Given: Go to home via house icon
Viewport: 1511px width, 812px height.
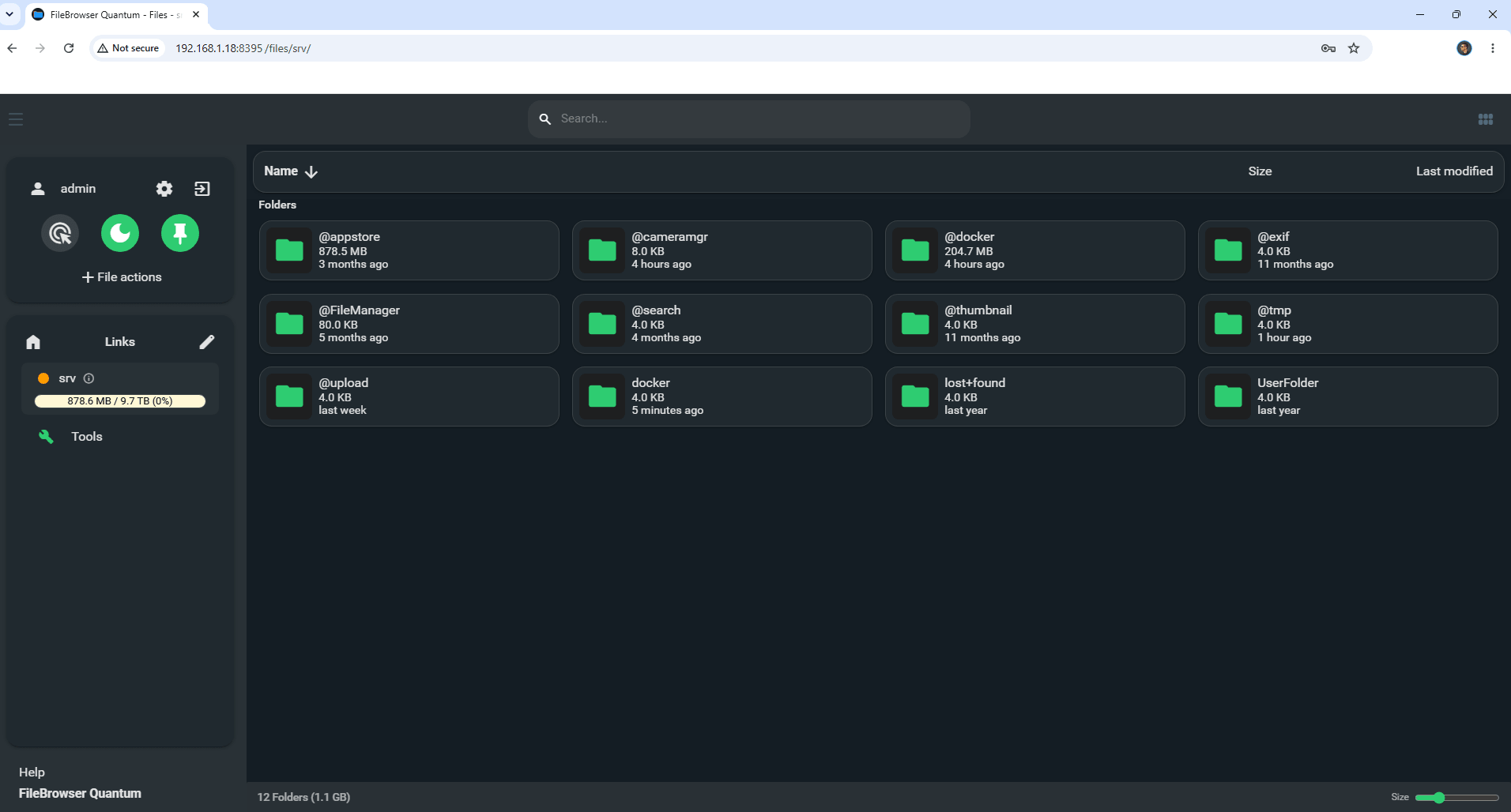Looking at the screenshot, I should click(x=33, y=342).
